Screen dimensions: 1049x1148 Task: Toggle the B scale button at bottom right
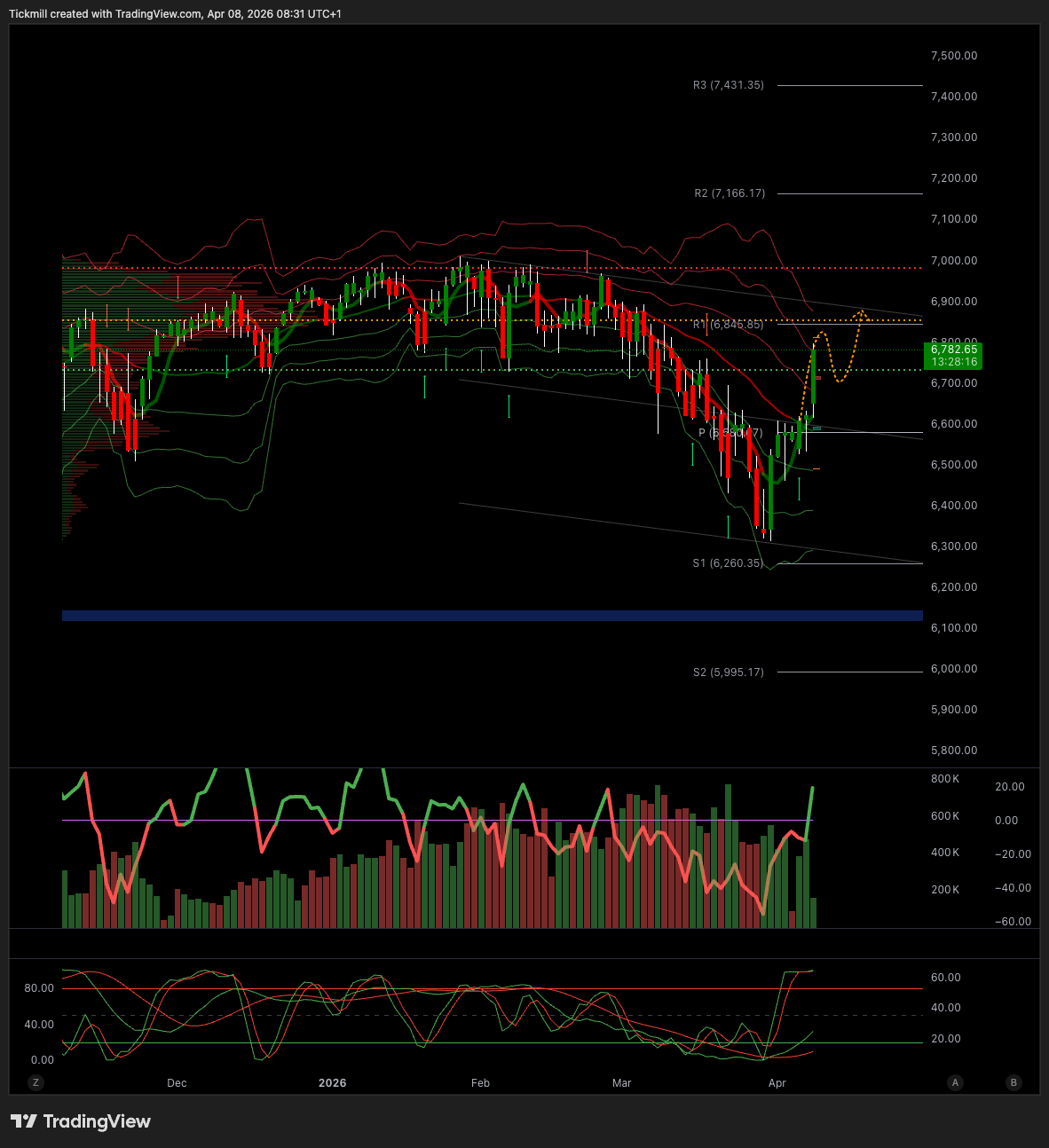1014,1082
